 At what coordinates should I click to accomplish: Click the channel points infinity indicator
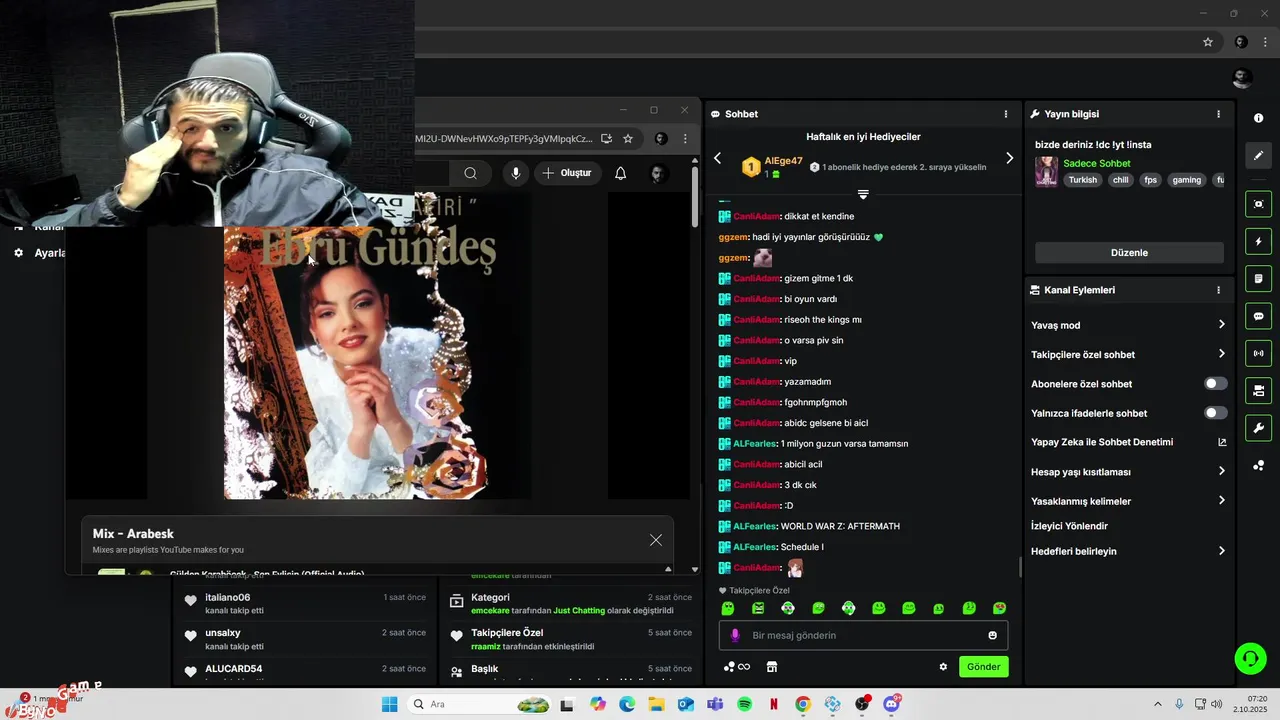737,667
